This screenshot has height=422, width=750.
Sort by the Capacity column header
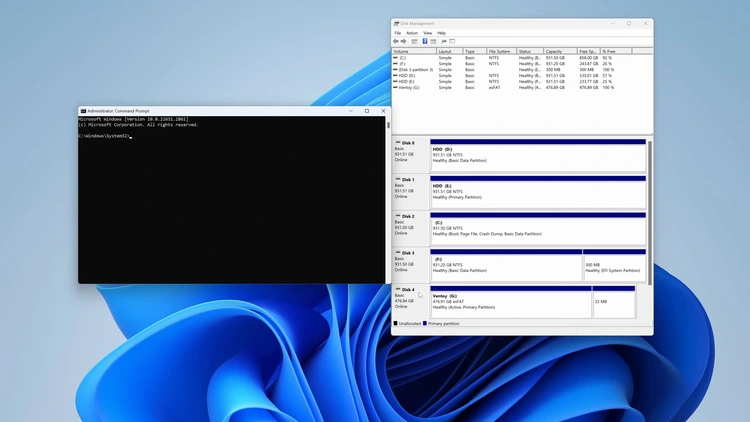click(x=560, y=51)
